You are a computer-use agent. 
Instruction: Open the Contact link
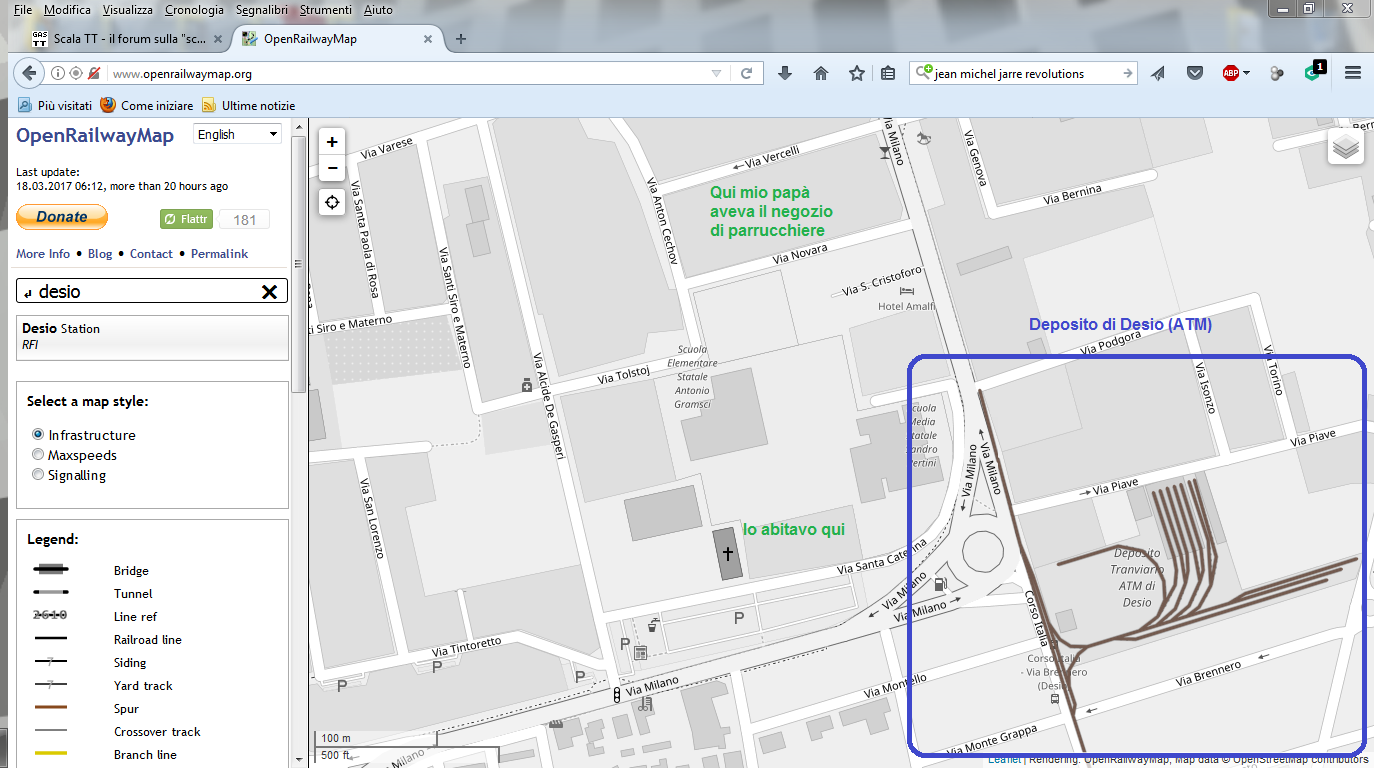click(x=151, y=254)
